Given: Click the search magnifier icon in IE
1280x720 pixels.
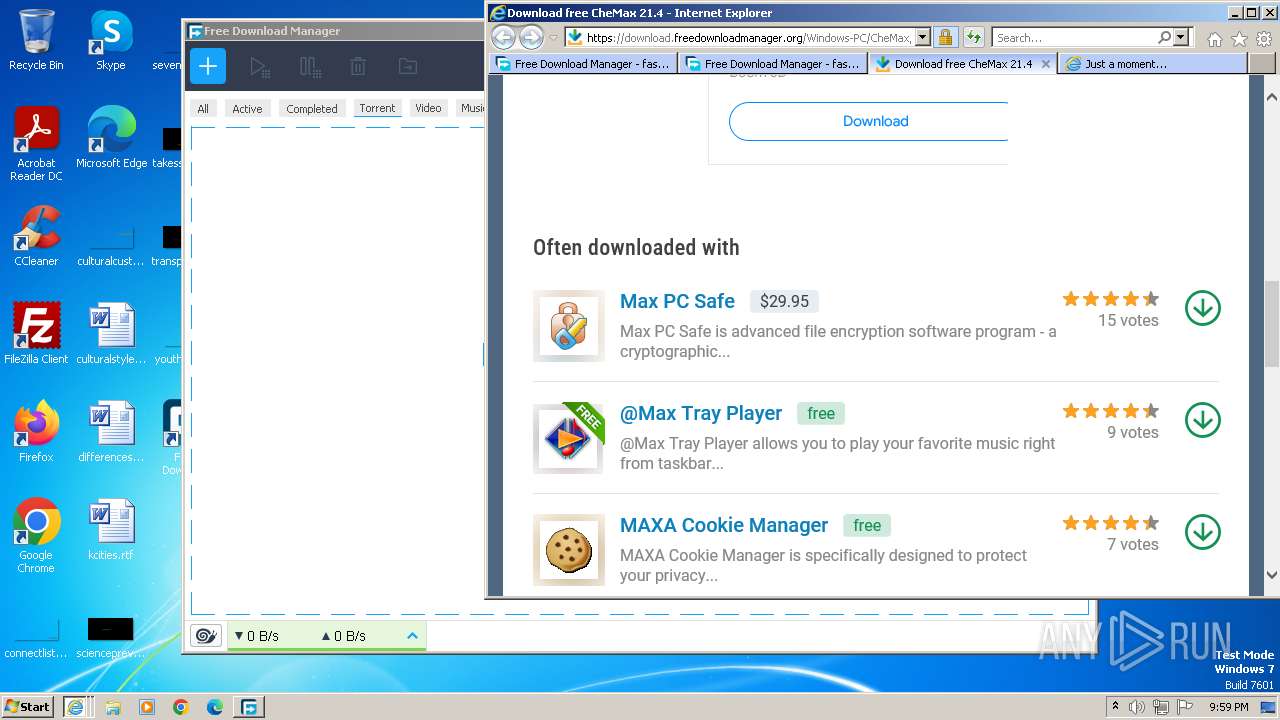Looking at the screenshot, I should tap(1164, 38).
